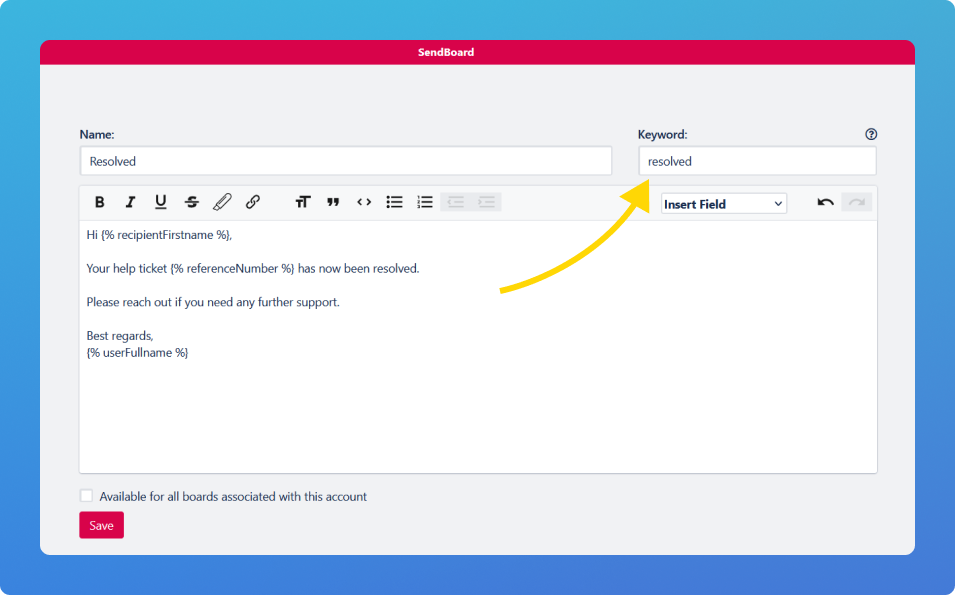Format text as blockquote
955x595 pixels.
point(333,202)
